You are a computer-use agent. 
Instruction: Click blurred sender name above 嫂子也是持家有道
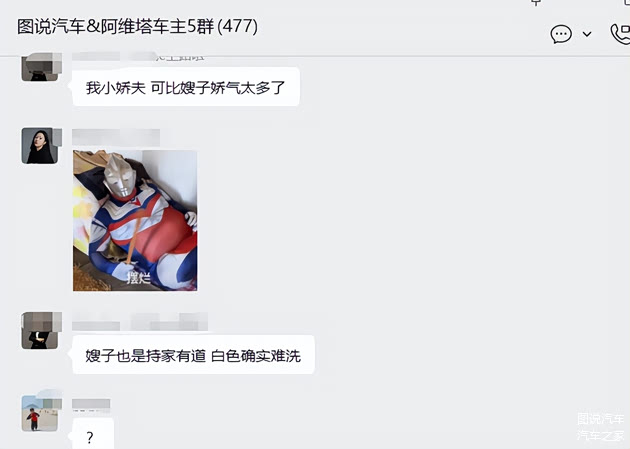click(x=140, y=322)
